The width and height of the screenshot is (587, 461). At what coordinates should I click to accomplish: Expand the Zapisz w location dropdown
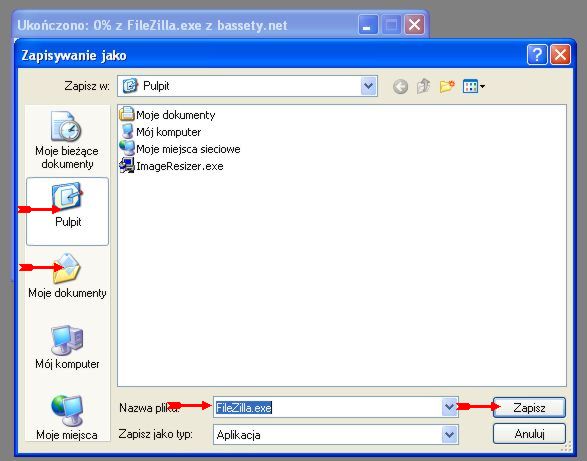(x=368, y=86)
